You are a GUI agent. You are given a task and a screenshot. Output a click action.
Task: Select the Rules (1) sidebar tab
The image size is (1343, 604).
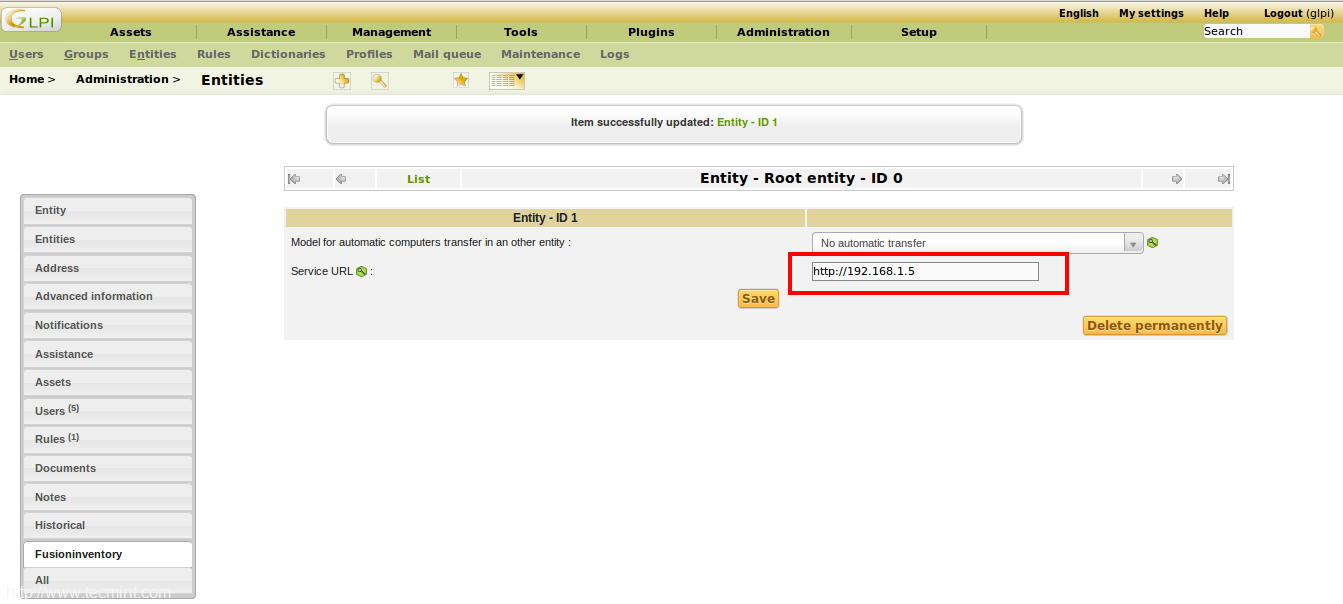[x=108, y=439]
